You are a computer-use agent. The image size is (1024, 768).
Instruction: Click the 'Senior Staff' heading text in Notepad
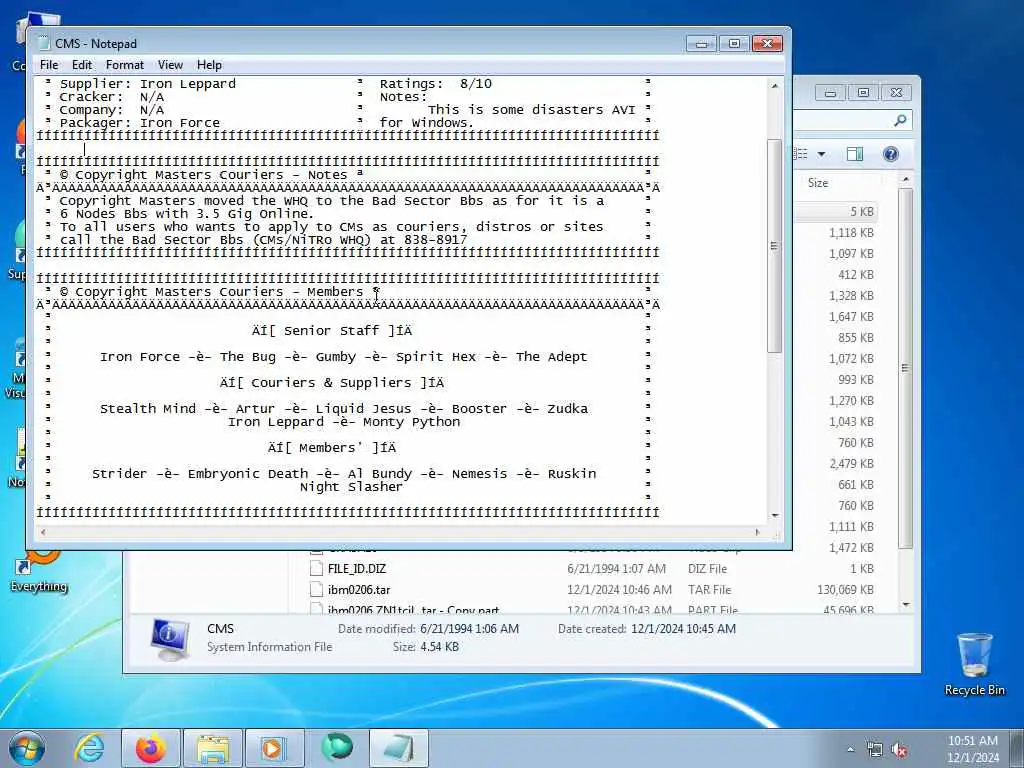tap(332, 331)
